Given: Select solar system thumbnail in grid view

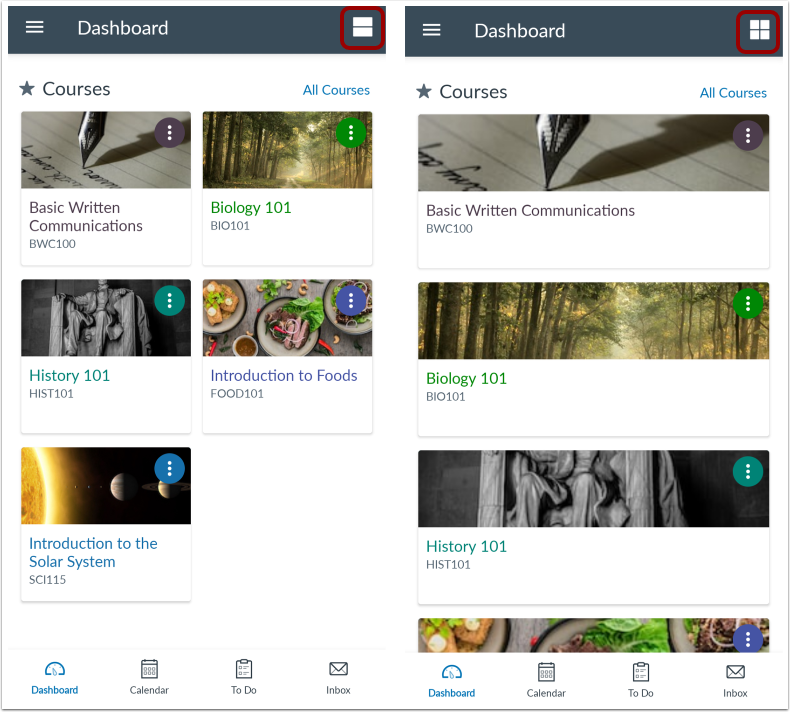Looking at the screenshot, I should pos(106,486).
